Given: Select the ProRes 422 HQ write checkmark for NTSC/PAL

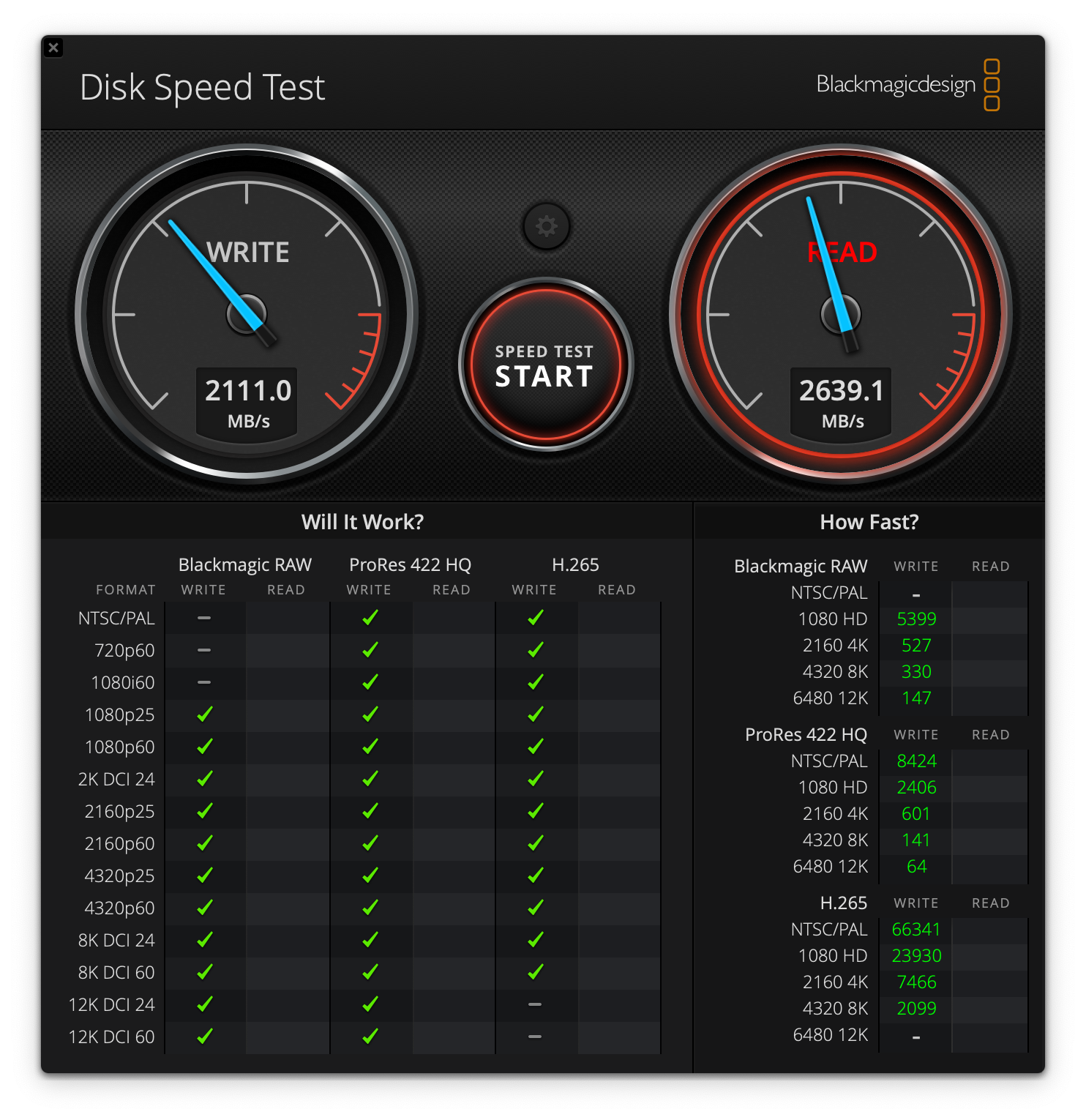Looking at the screenshot, I should click(369, 618).
